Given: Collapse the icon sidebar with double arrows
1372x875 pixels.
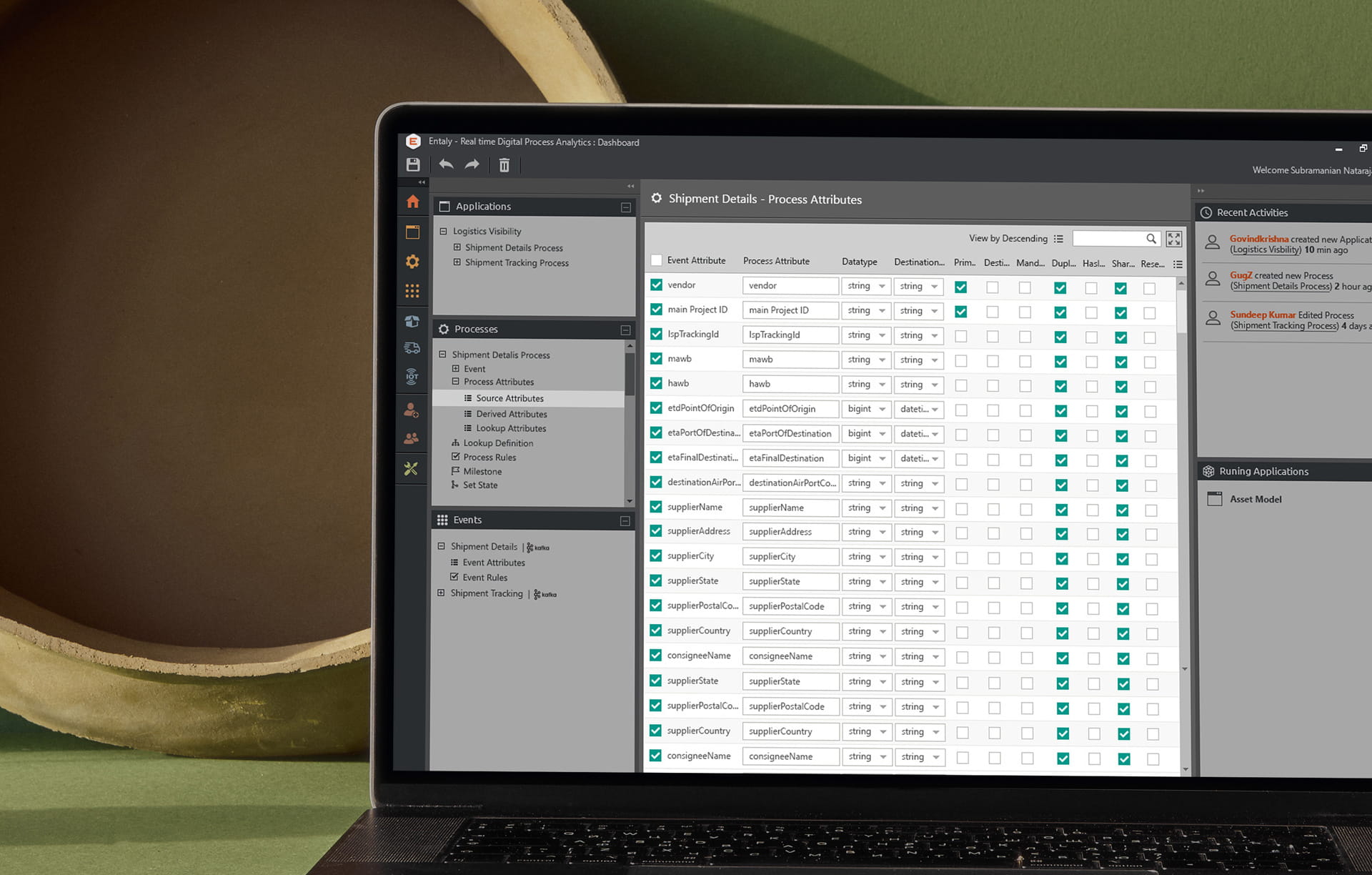Looking at the screenshot, I should coord(422,182).
